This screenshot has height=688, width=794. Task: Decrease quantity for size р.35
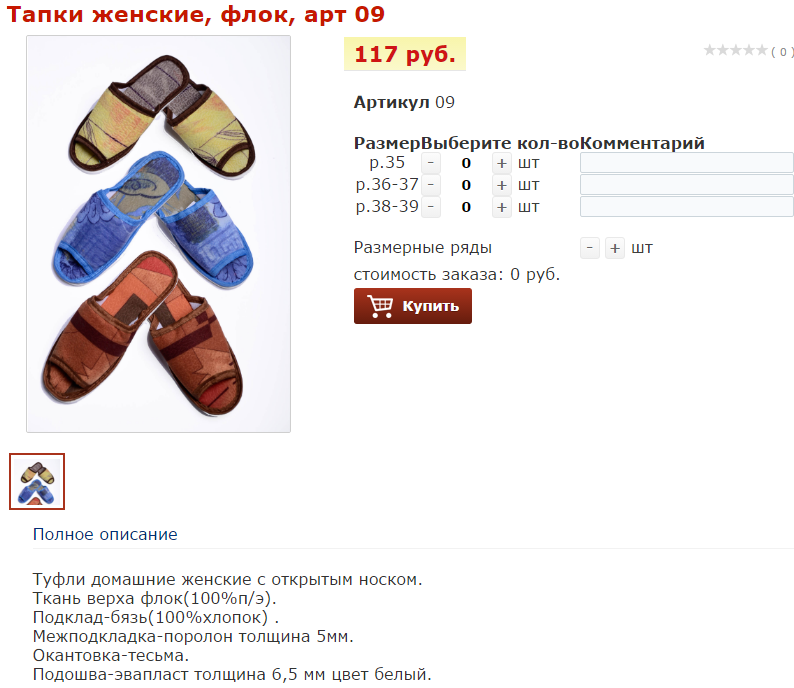pos(431,164)
